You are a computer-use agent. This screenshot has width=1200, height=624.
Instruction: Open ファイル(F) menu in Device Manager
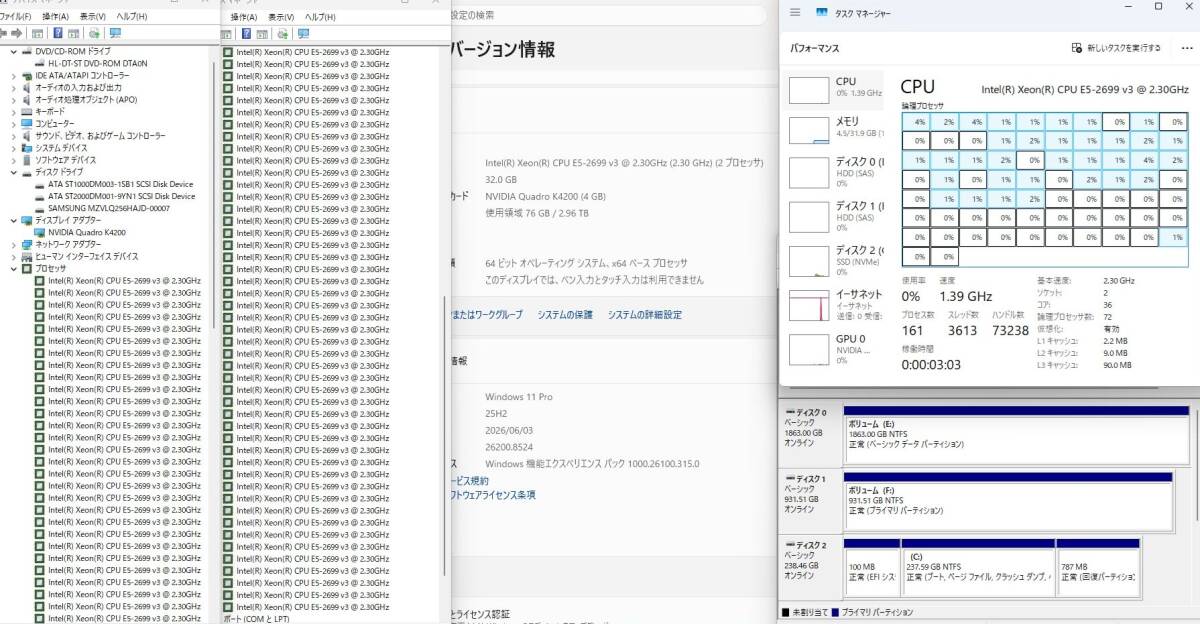(15, 17)
